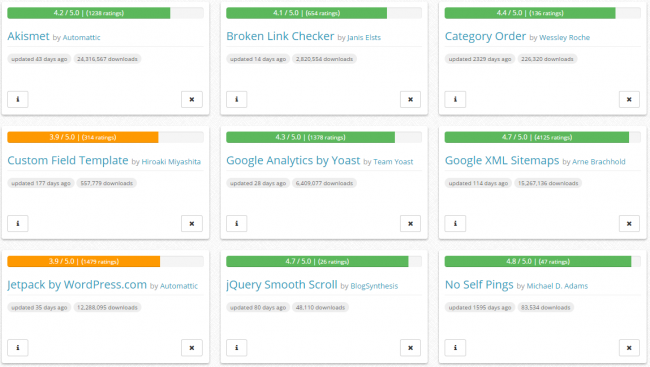Remove the Broken Link Checker card
This screenshot has height=367, width=650.
410,100
